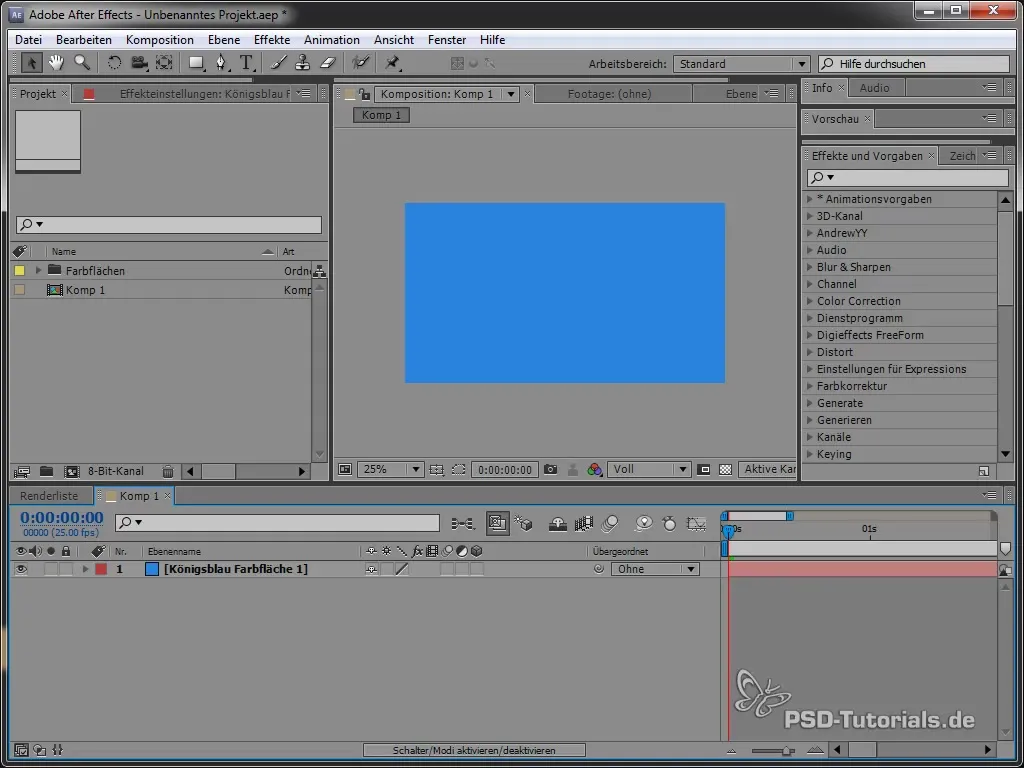Select the Horizontal Type tool

pyautogui.click(x=246, y=63)
